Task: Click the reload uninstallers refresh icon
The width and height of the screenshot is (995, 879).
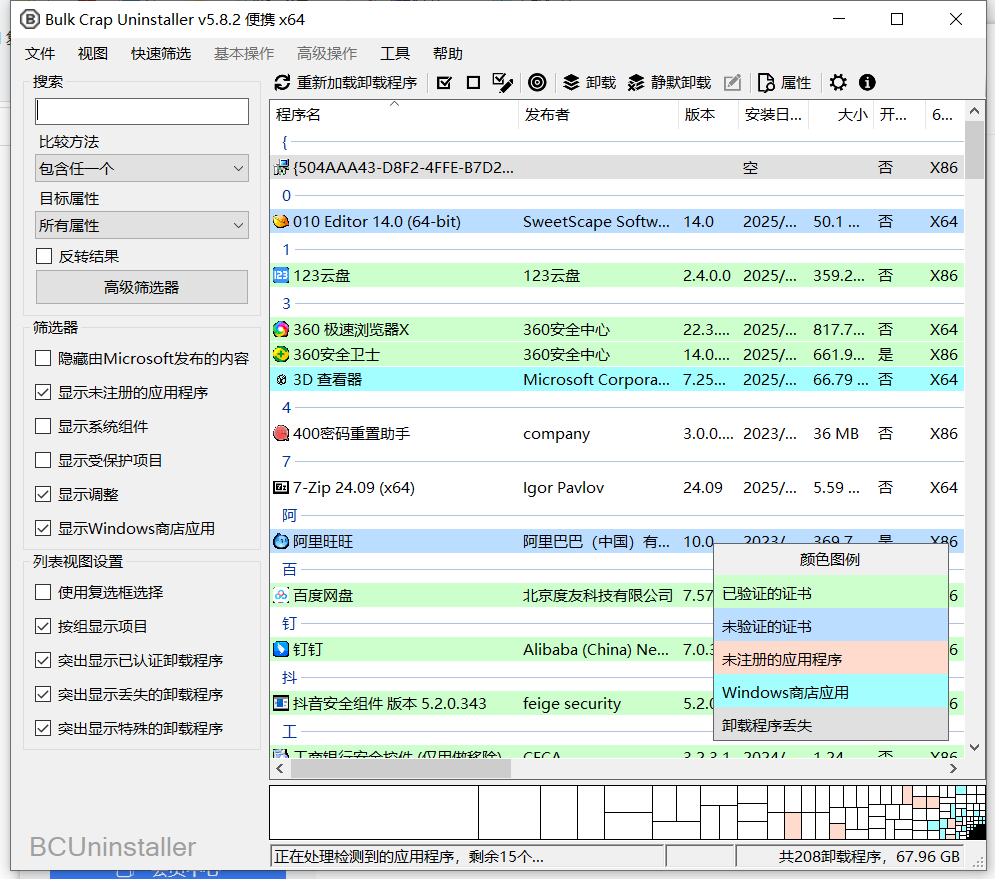Action: [x=282, y=83]
